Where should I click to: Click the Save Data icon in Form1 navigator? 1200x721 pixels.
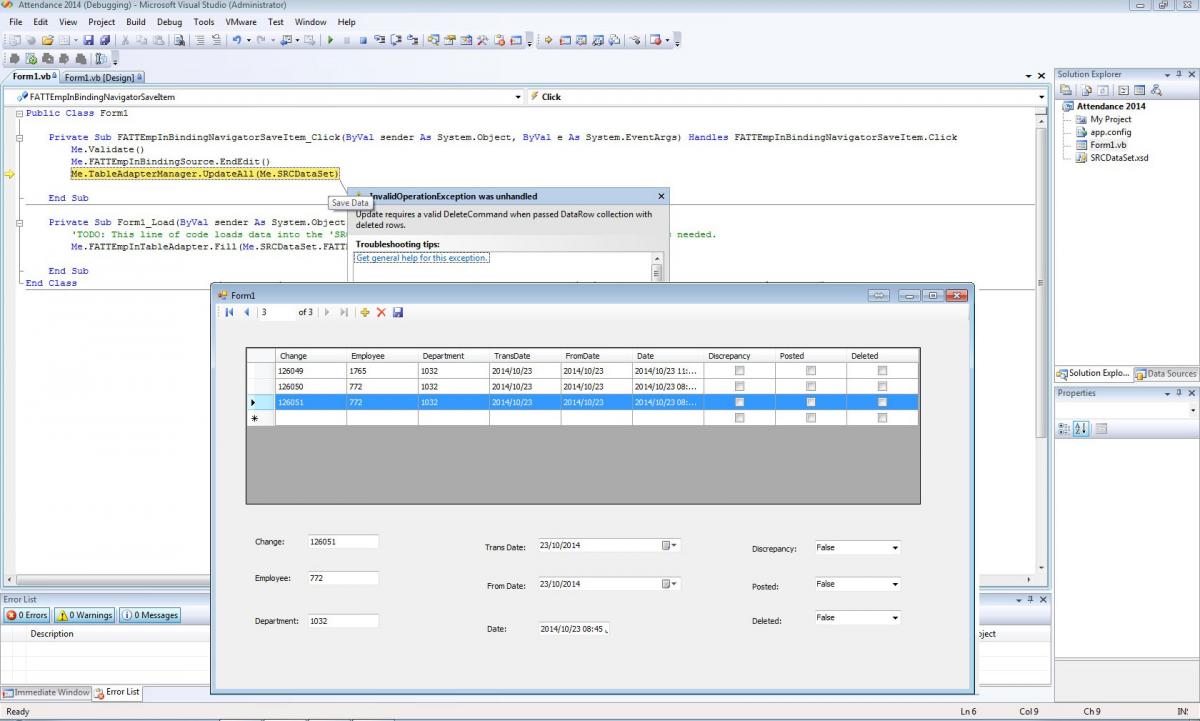click(398, 312)
